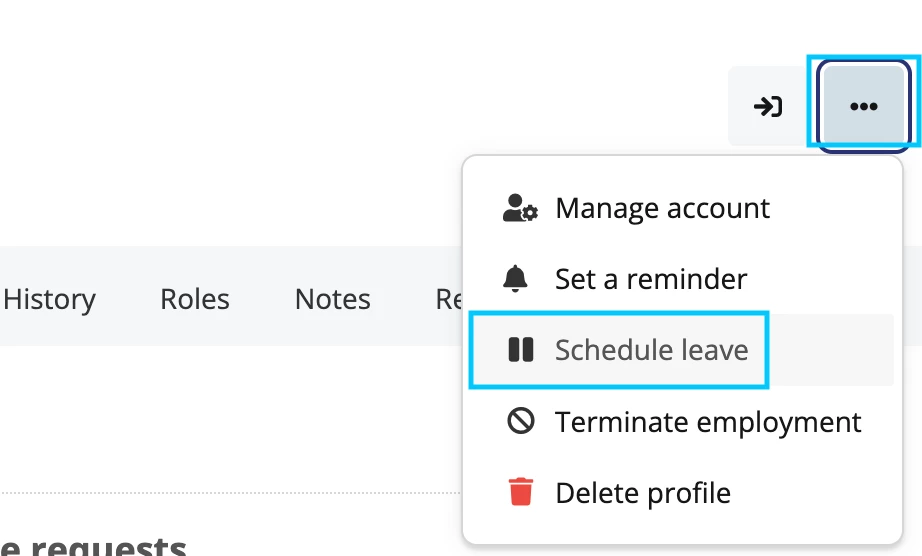Switch to the History tab
The height and width of the screenshot is (556, 922).
[x=49, y=299]
